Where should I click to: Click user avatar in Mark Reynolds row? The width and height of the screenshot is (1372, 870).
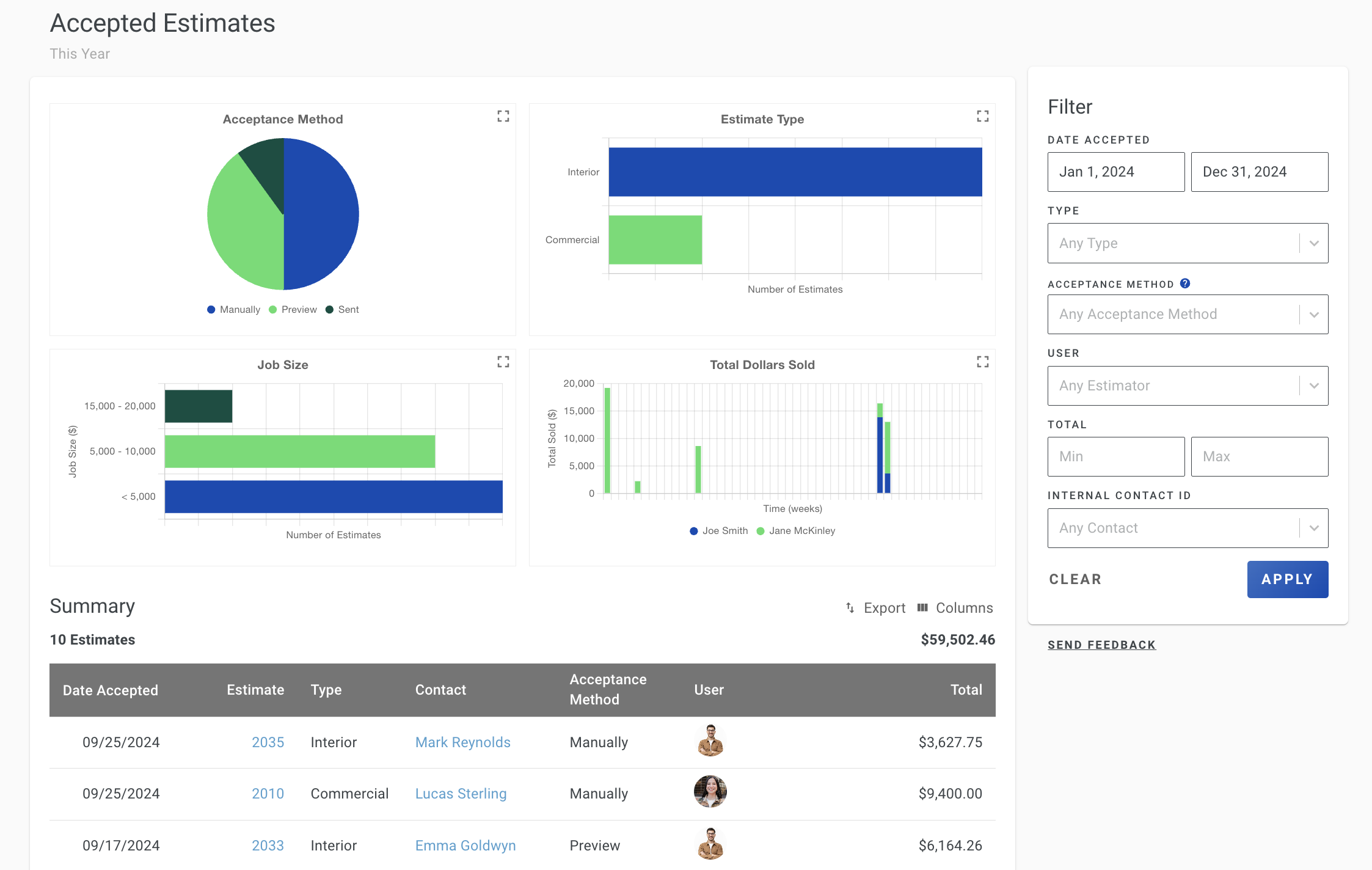coord(710,740)
